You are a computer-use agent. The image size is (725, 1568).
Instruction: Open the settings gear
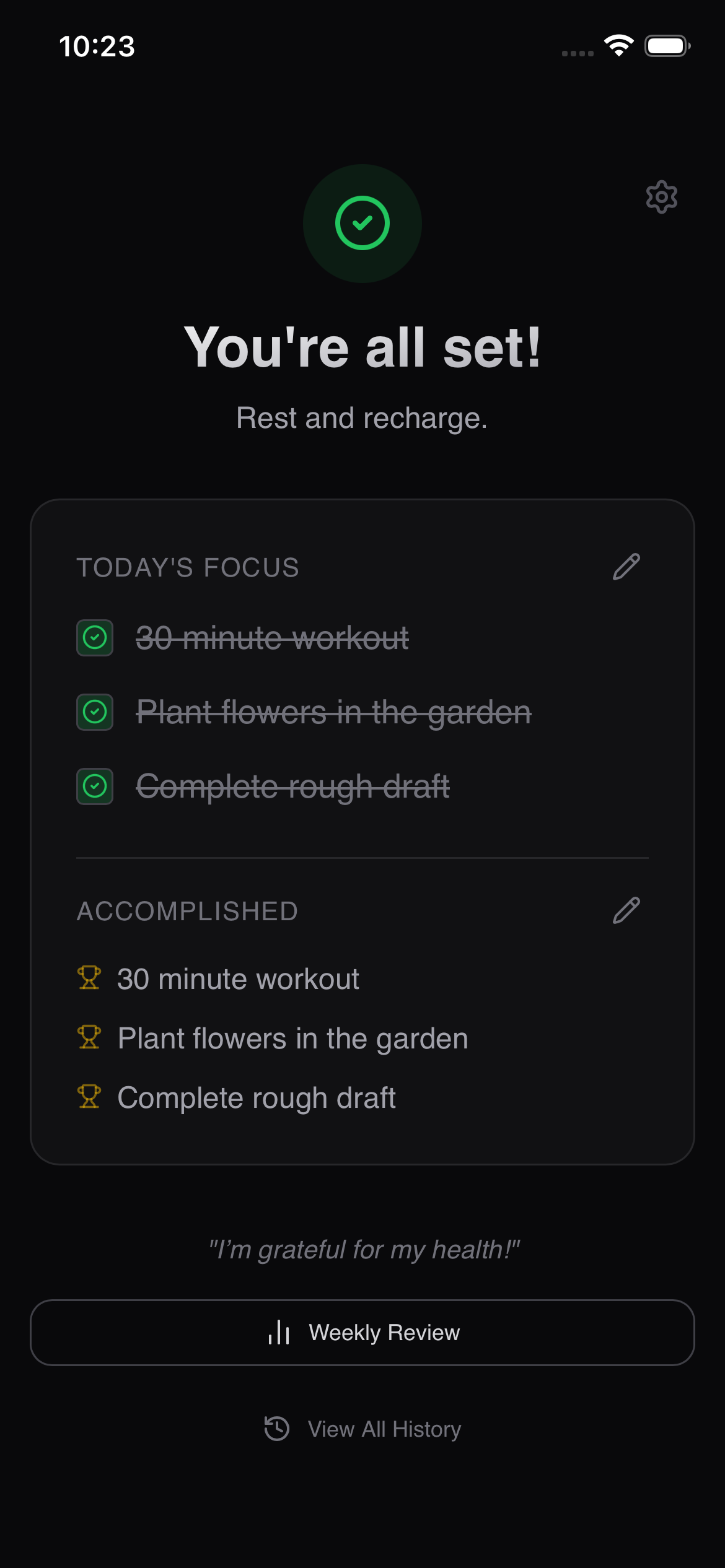(x=662, y=197)
